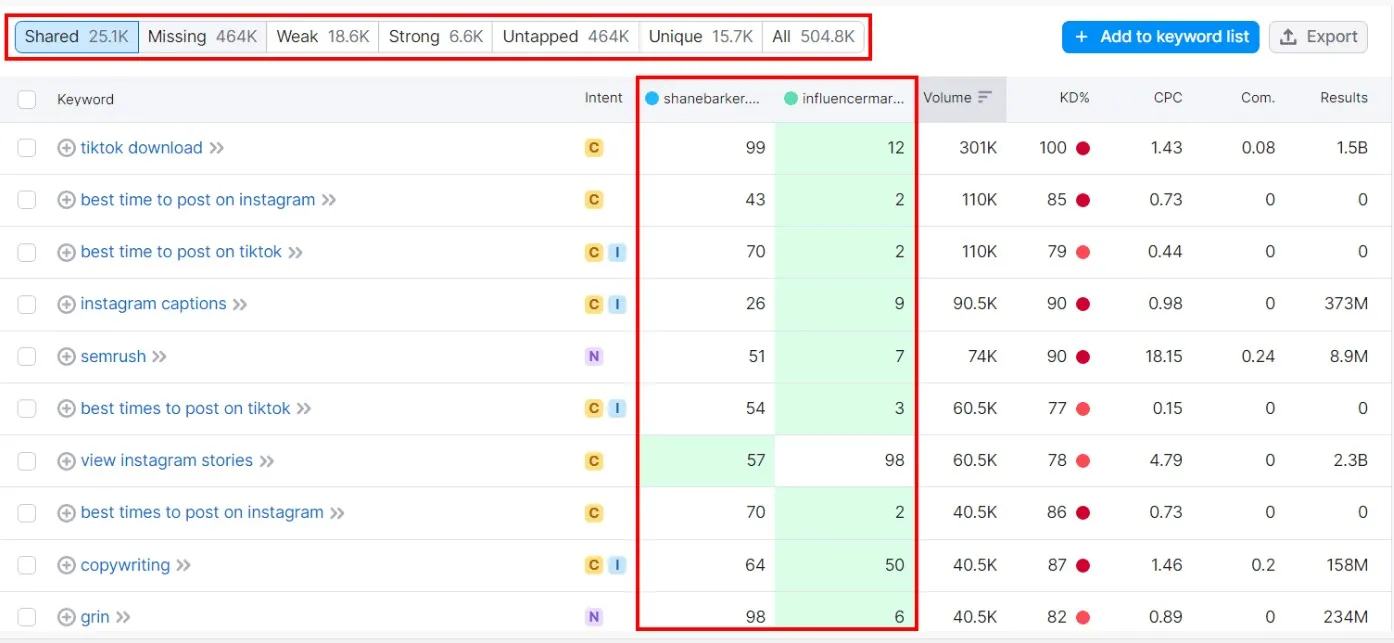The width and height of the screenshot is (1394, 643).
Task: Switch to the Weak 18.6K tab
Action: tap(323, 37)
